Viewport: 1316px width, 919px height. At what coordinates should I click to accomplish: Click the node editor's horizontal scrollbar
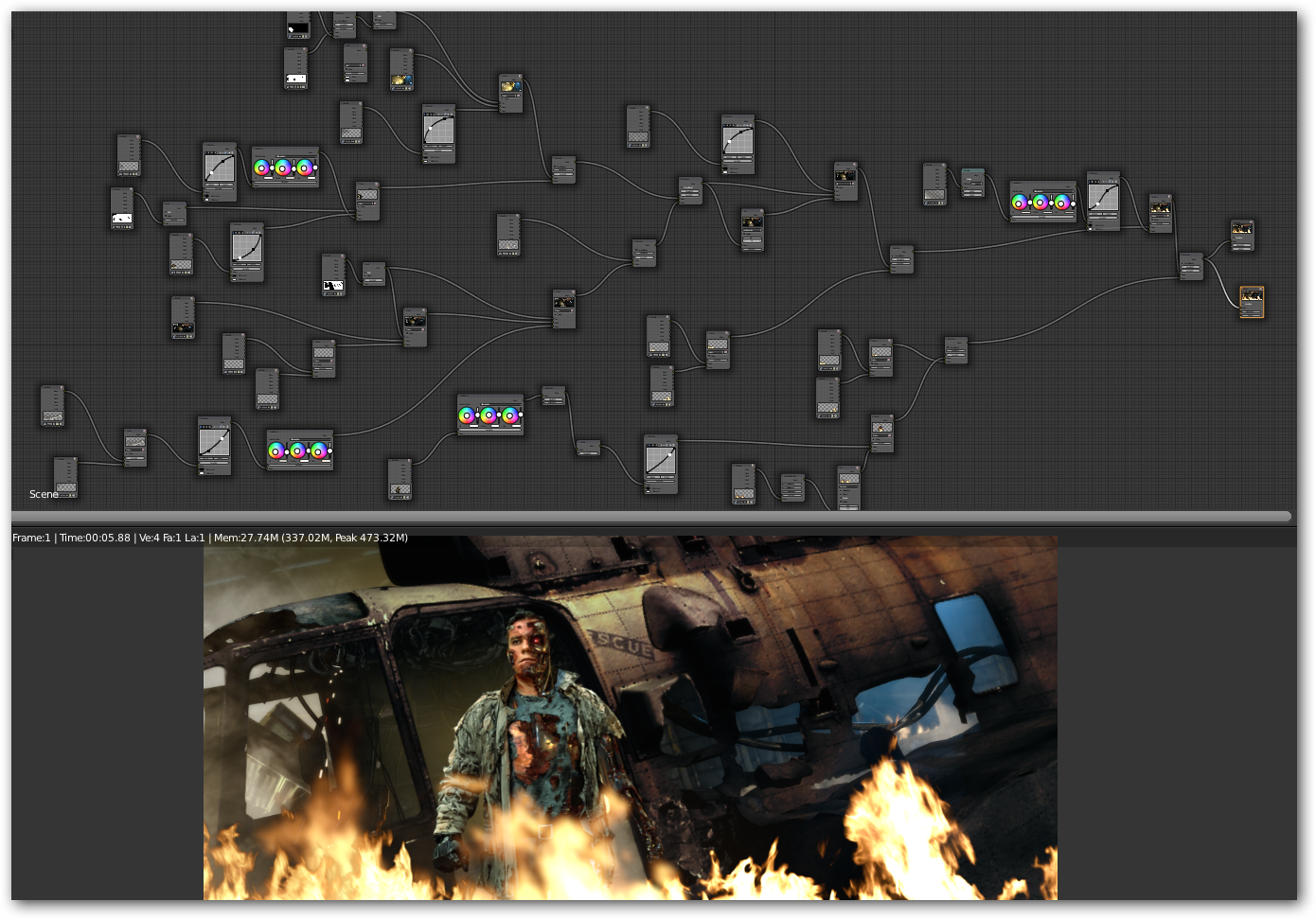pyautogui.click(x=651, y=517)
